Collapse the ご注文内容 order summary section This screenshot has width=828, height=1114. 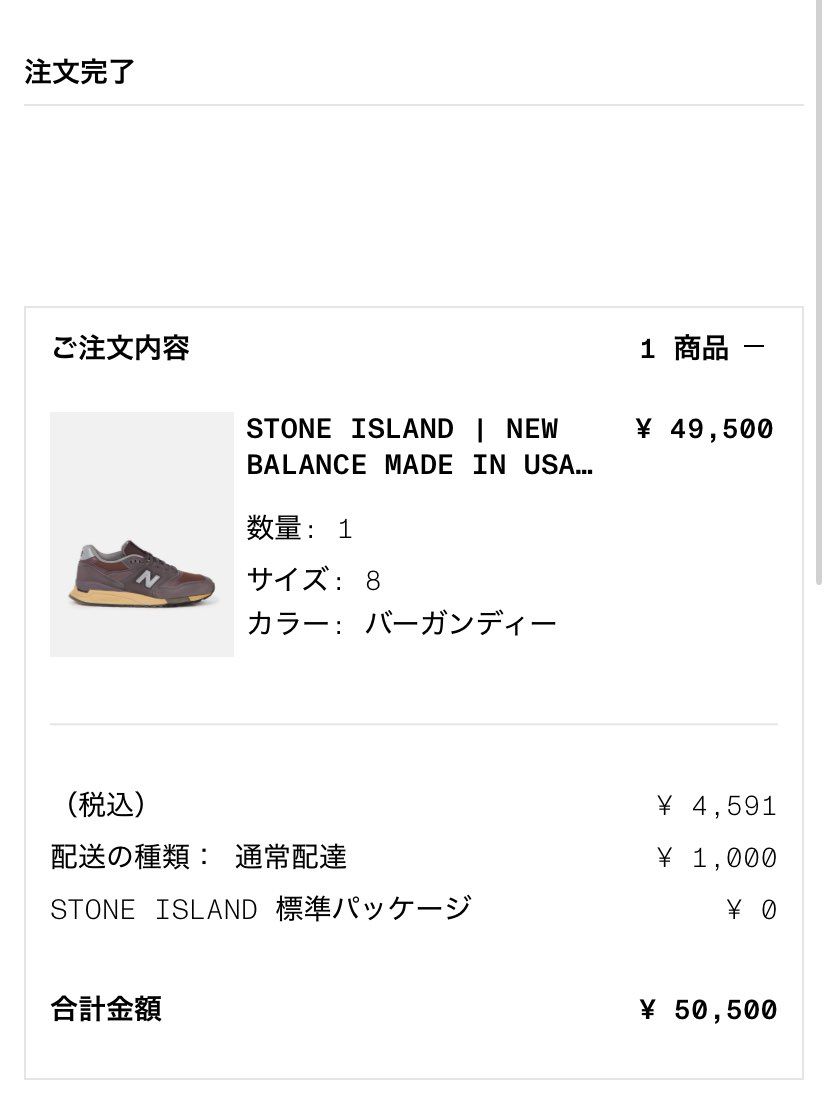pyautogui.click(x=754, y=348)
